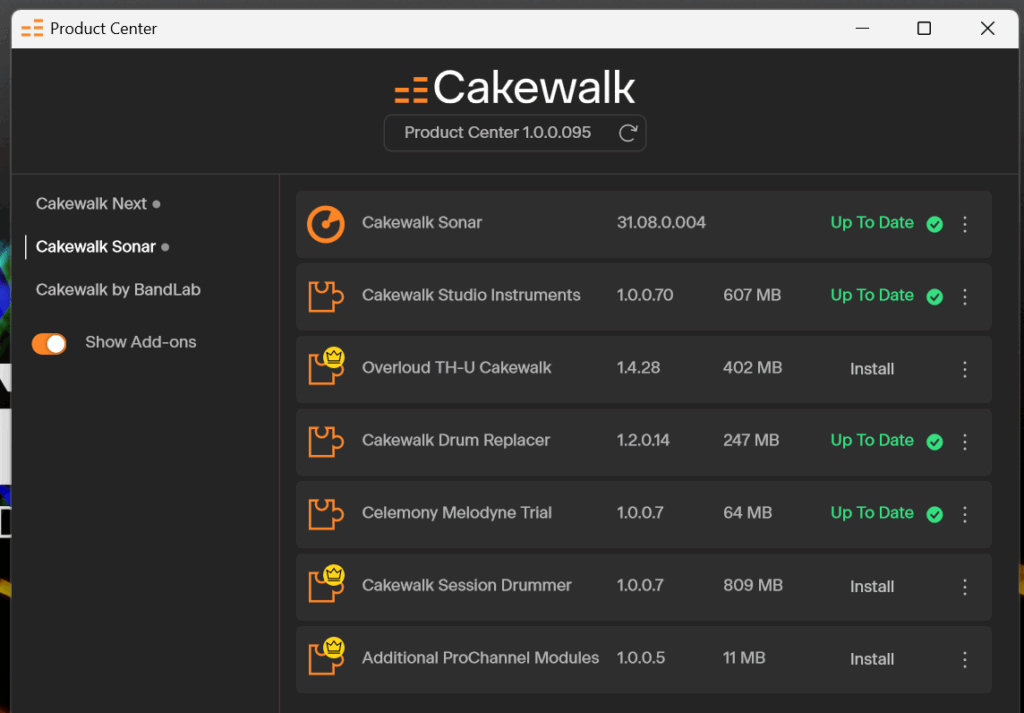The image size is (1024, 713).
Task: Open the three-dot menu for Overloud TH-U Cakewalk
Action: click(x=965, y=369)
